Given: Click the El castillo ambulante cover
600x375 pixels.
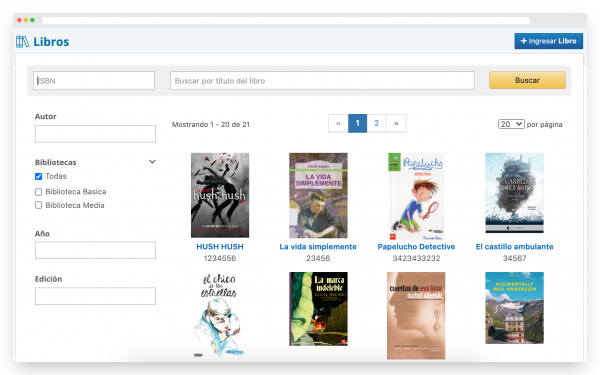Looking at the screenshot, I should [x=515, y=193].
